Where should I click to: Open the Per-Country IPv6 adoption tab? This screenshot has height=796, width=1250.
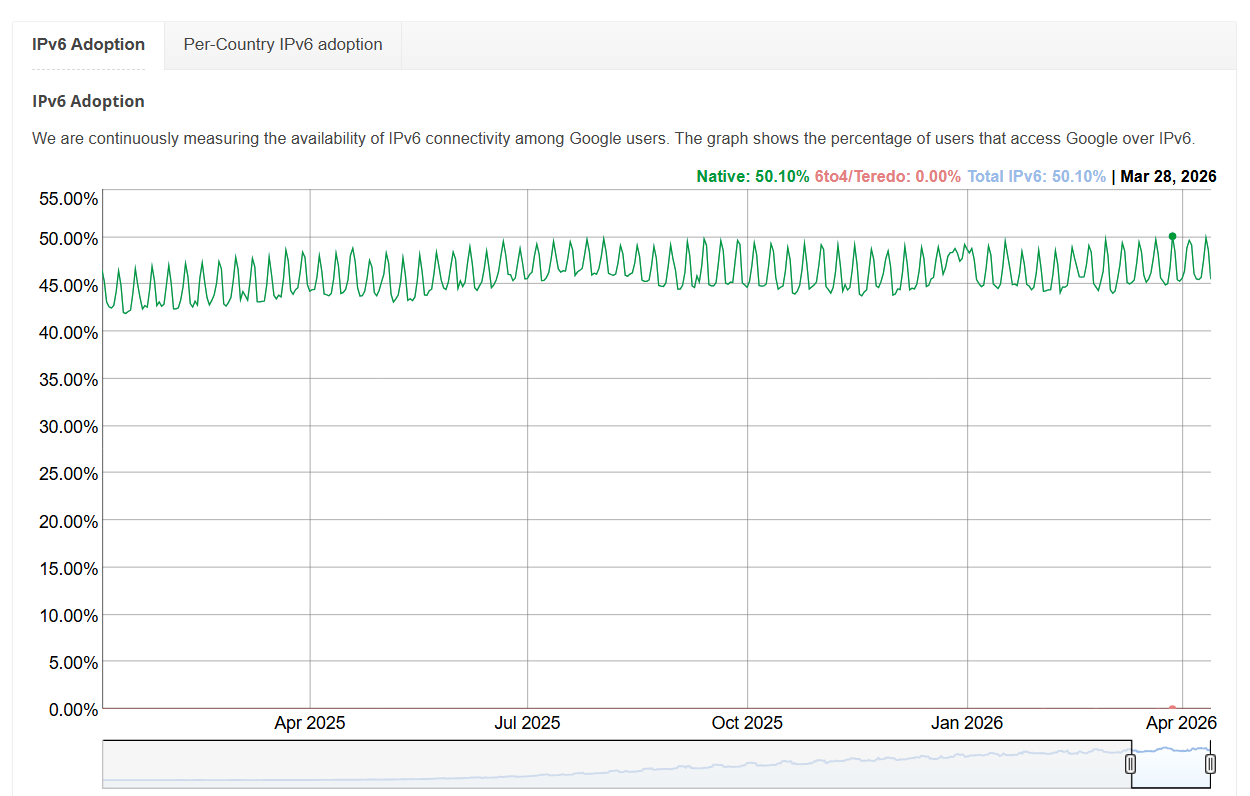283,45
